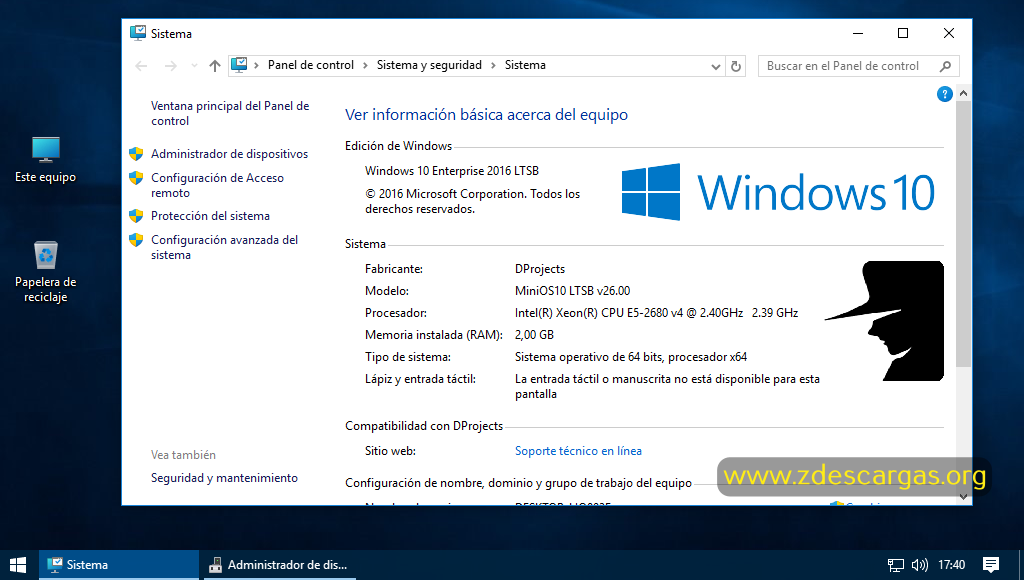
Task: Click the text "Windows 10 Enterprise 2016 LTSB"
Action: tap(452, 170)
